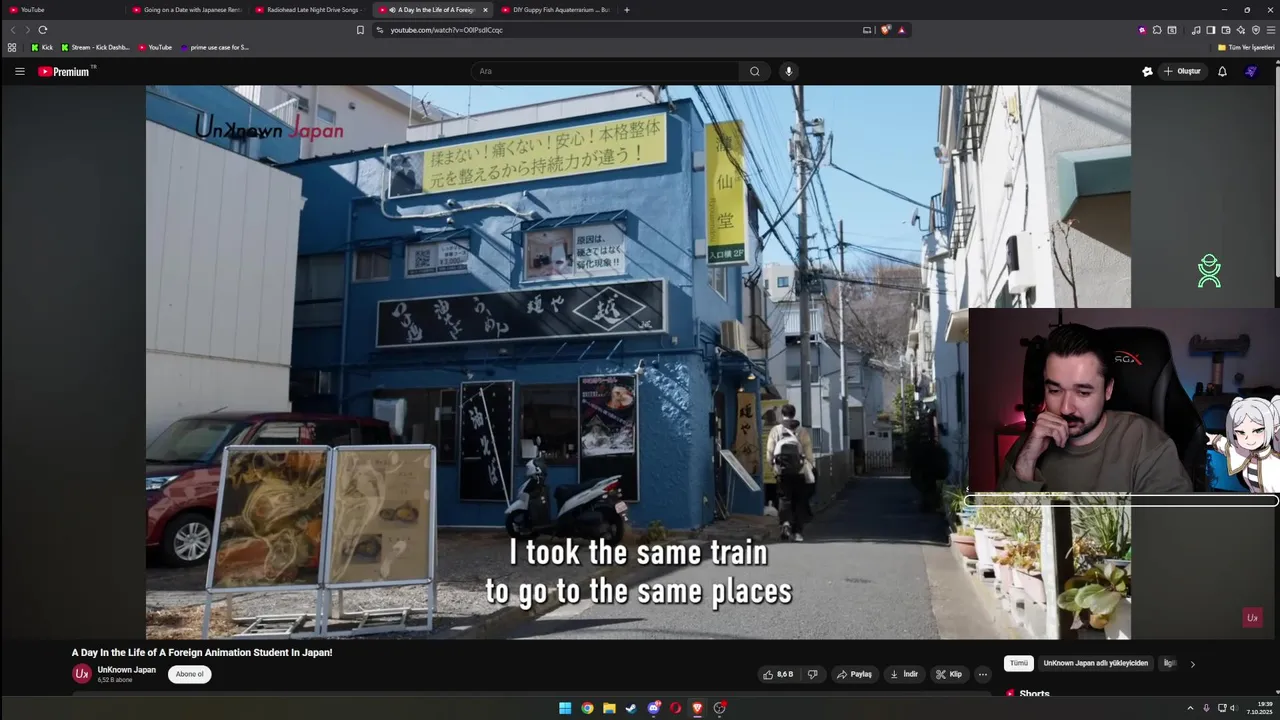
Task: Open the browser extensions puzzle icon
Action: click(1157, 30)
